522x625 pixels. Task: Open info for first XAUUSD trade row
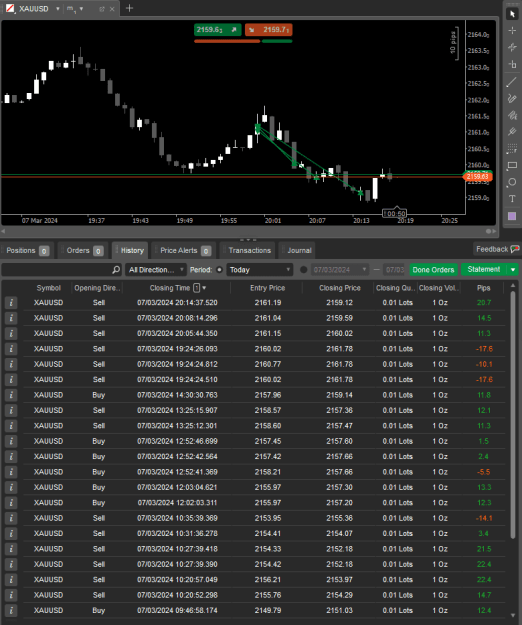pyautogui.click(x=11, y=303)
